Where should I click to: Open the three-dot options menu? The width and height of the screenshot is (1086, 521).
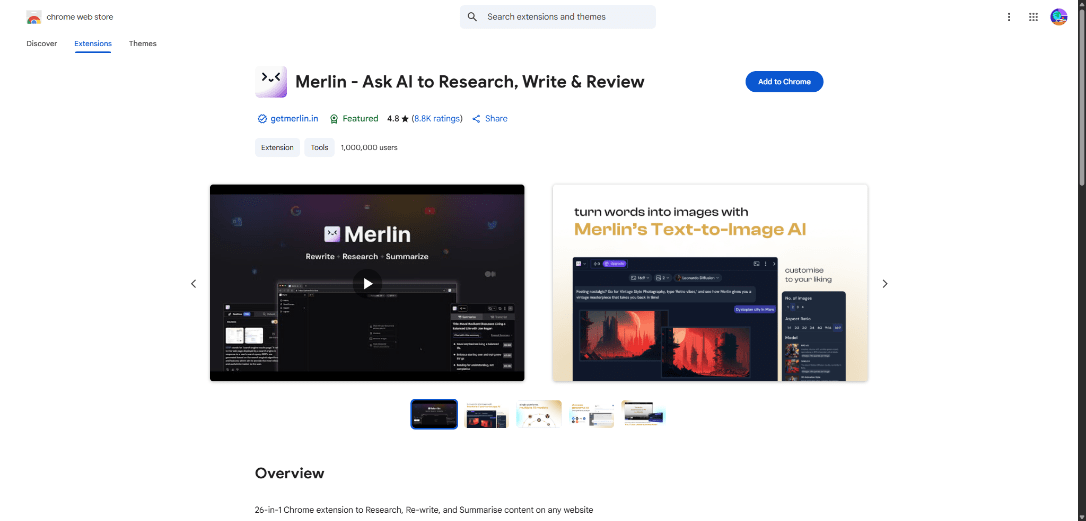1009,17
